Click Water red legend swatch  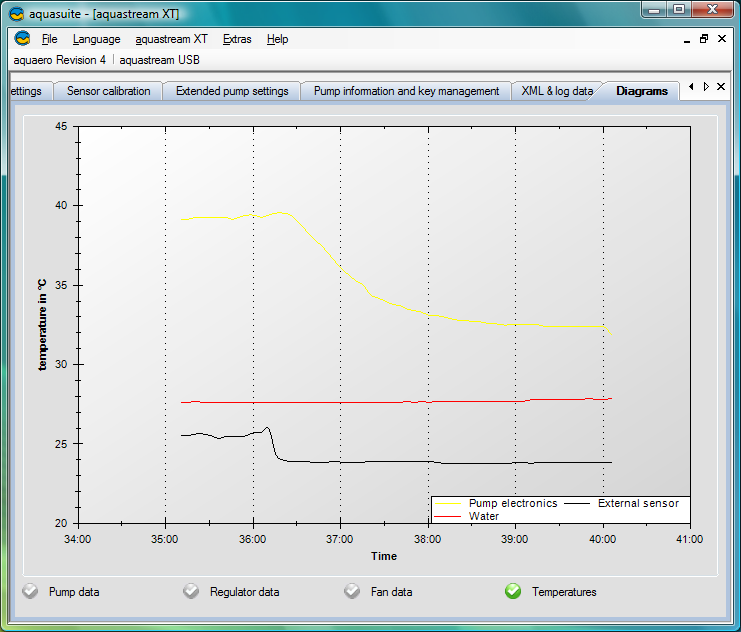point(447,517)
